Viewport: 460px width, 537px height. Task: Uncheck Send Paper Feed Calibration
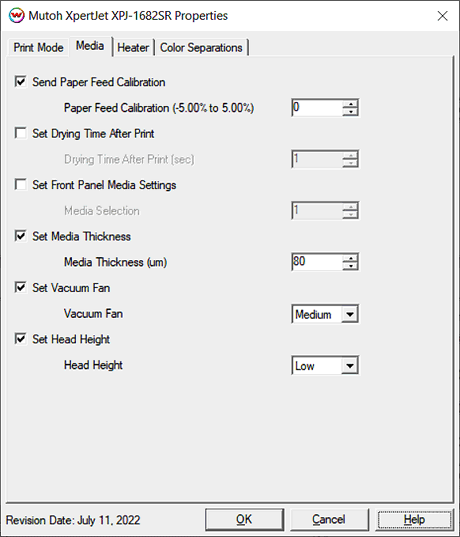pos(21,82)
